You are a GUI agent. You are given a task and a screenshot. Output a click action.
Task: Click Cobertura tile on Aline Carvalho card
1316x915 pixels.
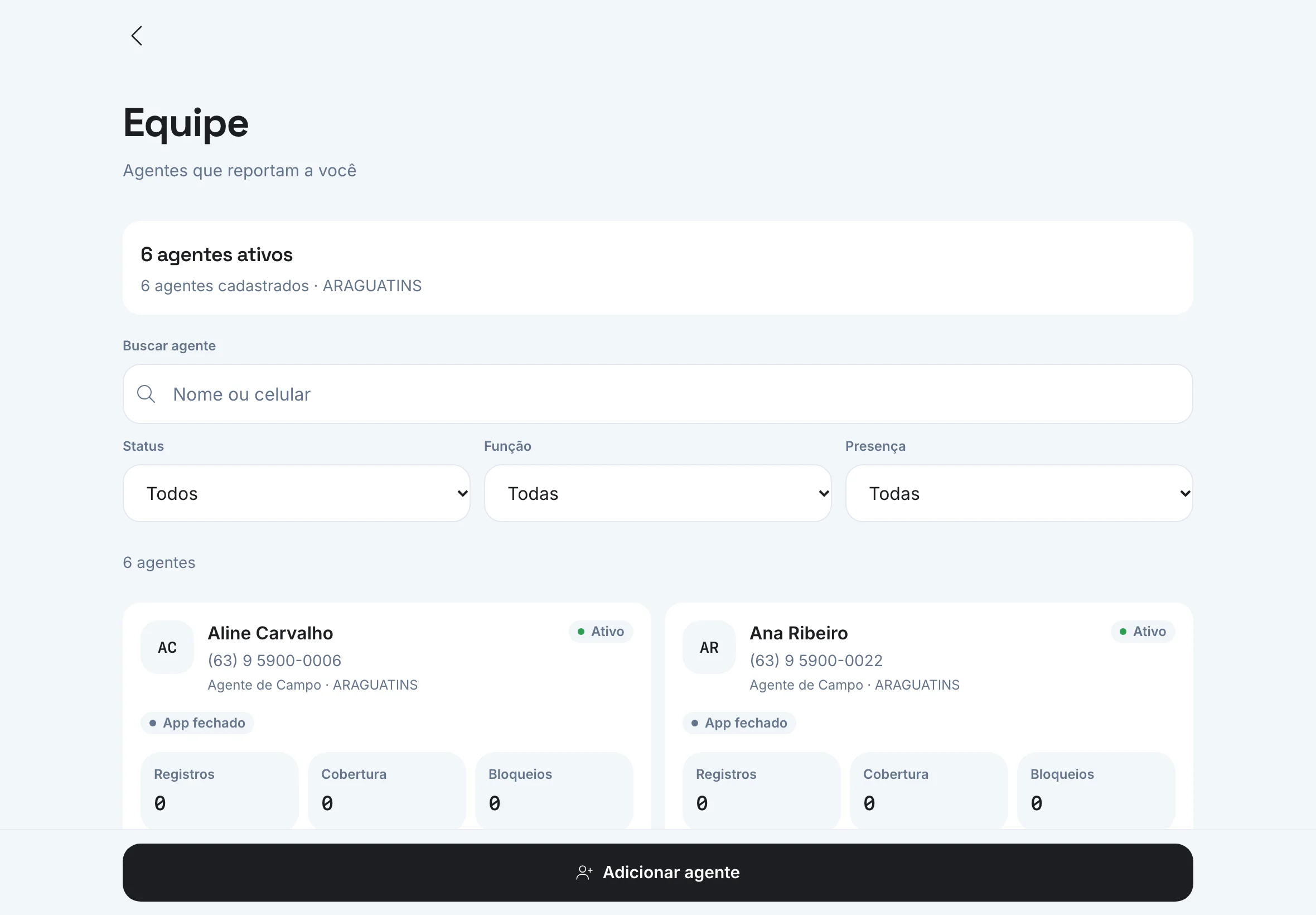pyautogui.click(x=387, y=790)
